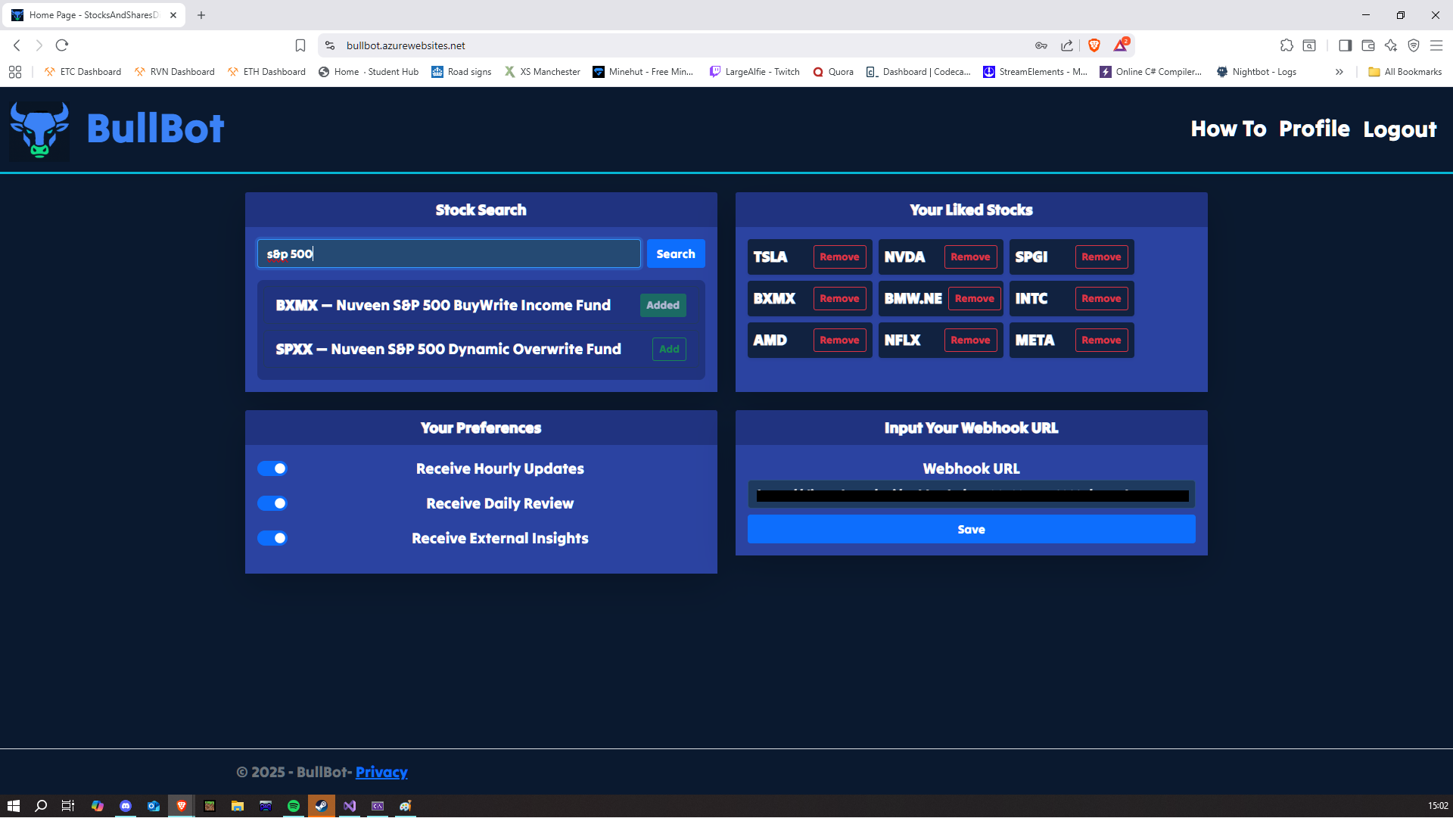Turn off Receive Daily Review
This screenshot has width=1453, height=840.
[272, 502]
